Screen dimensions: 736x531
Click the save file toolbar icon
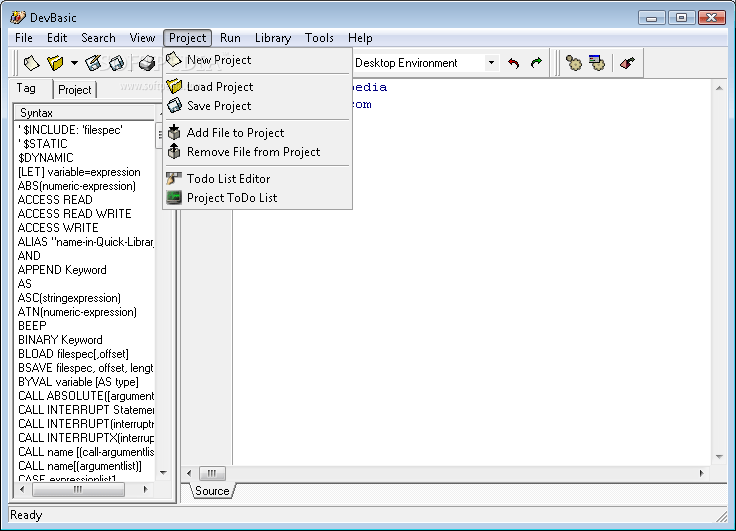[x=93, y=63]
